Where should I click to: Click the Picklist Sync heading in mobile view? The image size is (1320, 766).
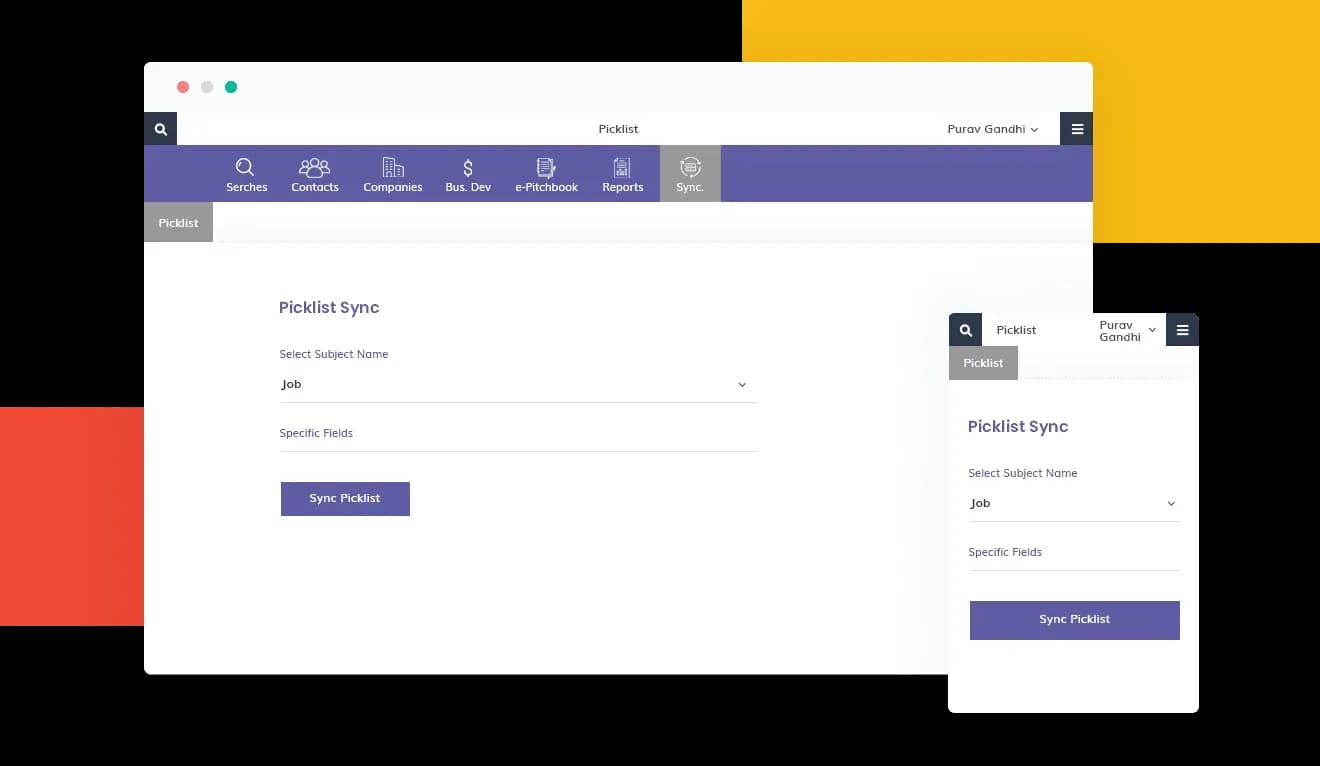pyautogui.click(x=1018, y=427)
